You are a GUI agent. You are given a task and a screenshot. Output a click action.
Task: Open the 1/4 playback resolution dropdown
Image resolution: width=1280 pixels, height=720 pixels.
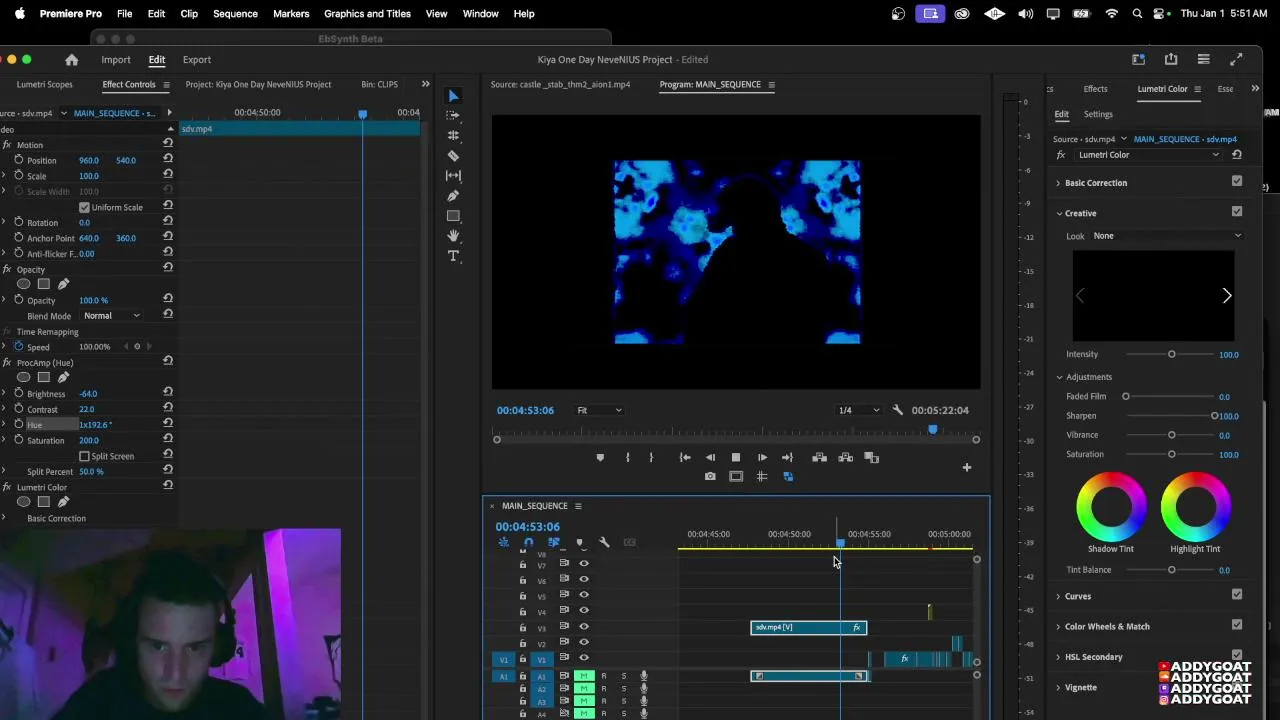click(859, 410)
